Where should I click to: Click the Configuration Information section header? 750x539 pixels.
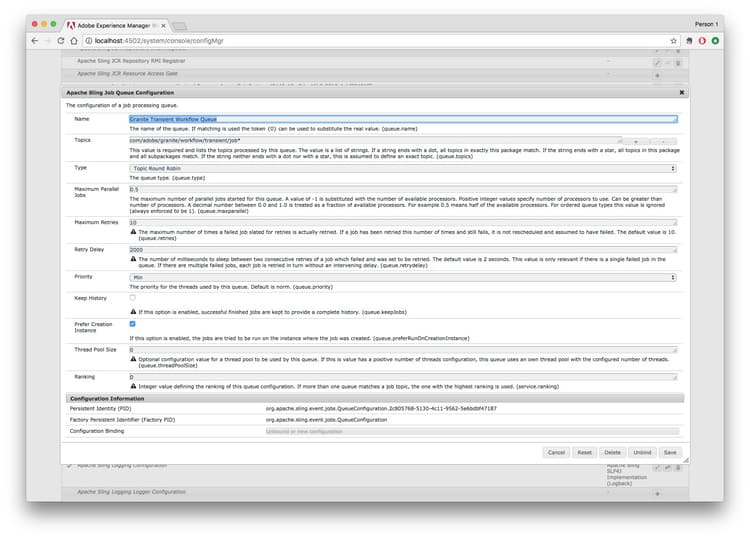coord(375,398)
